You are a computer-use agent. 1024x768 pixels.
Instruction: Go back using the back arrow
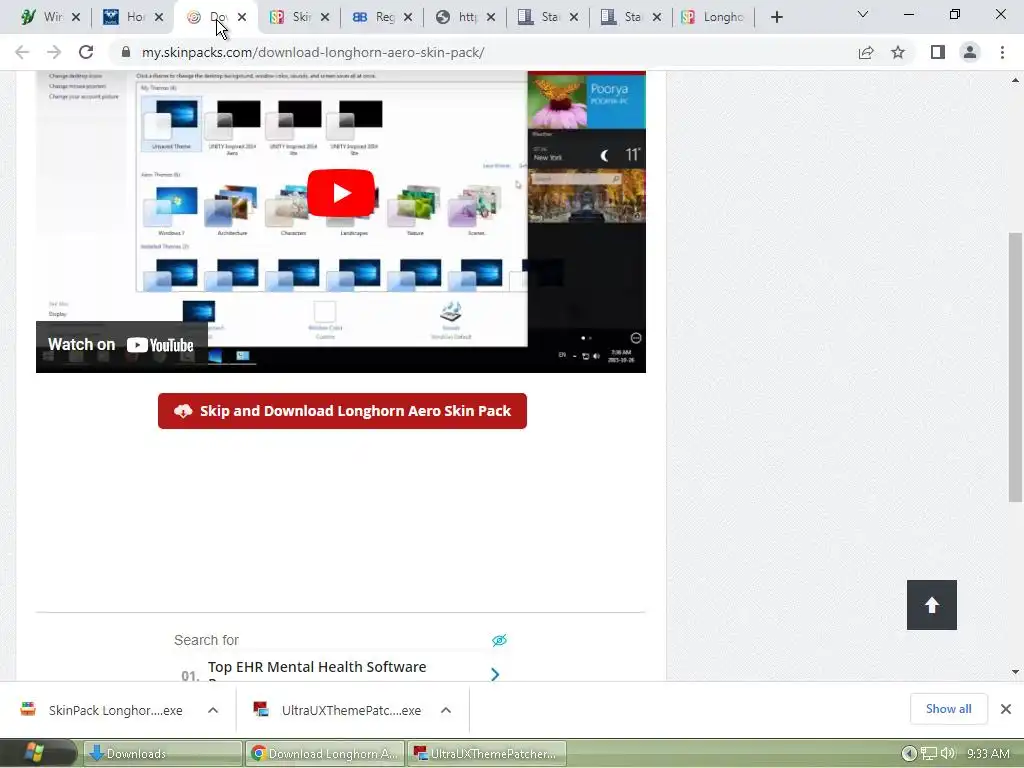[22, 52]
